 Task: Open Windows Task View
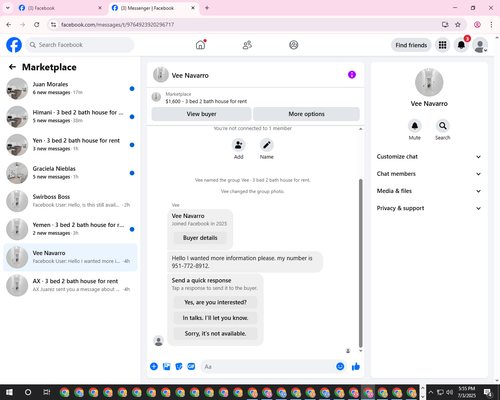[x=47, y=392]
